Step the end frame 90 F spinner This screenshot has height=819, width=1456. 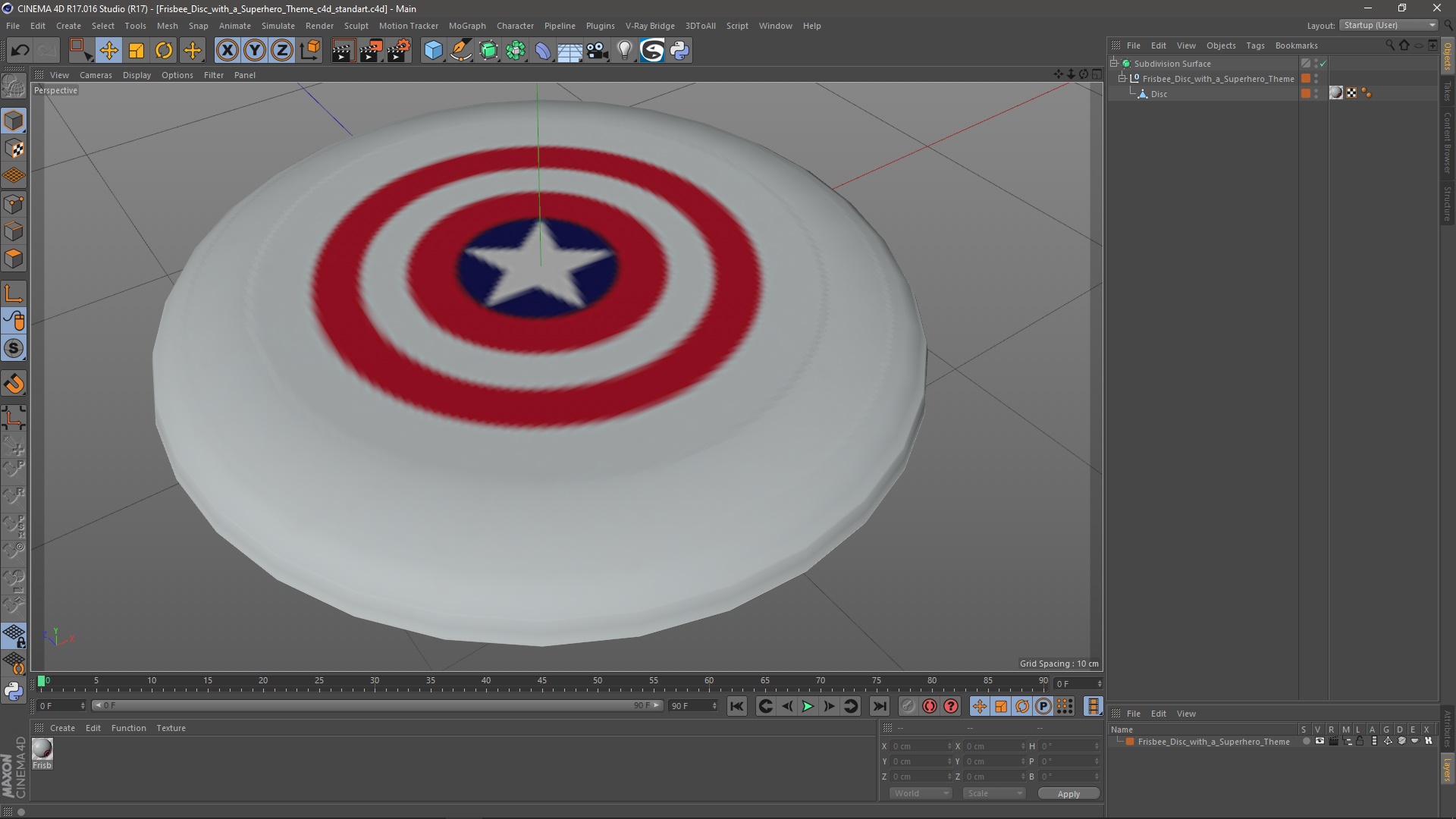(714, 706)
